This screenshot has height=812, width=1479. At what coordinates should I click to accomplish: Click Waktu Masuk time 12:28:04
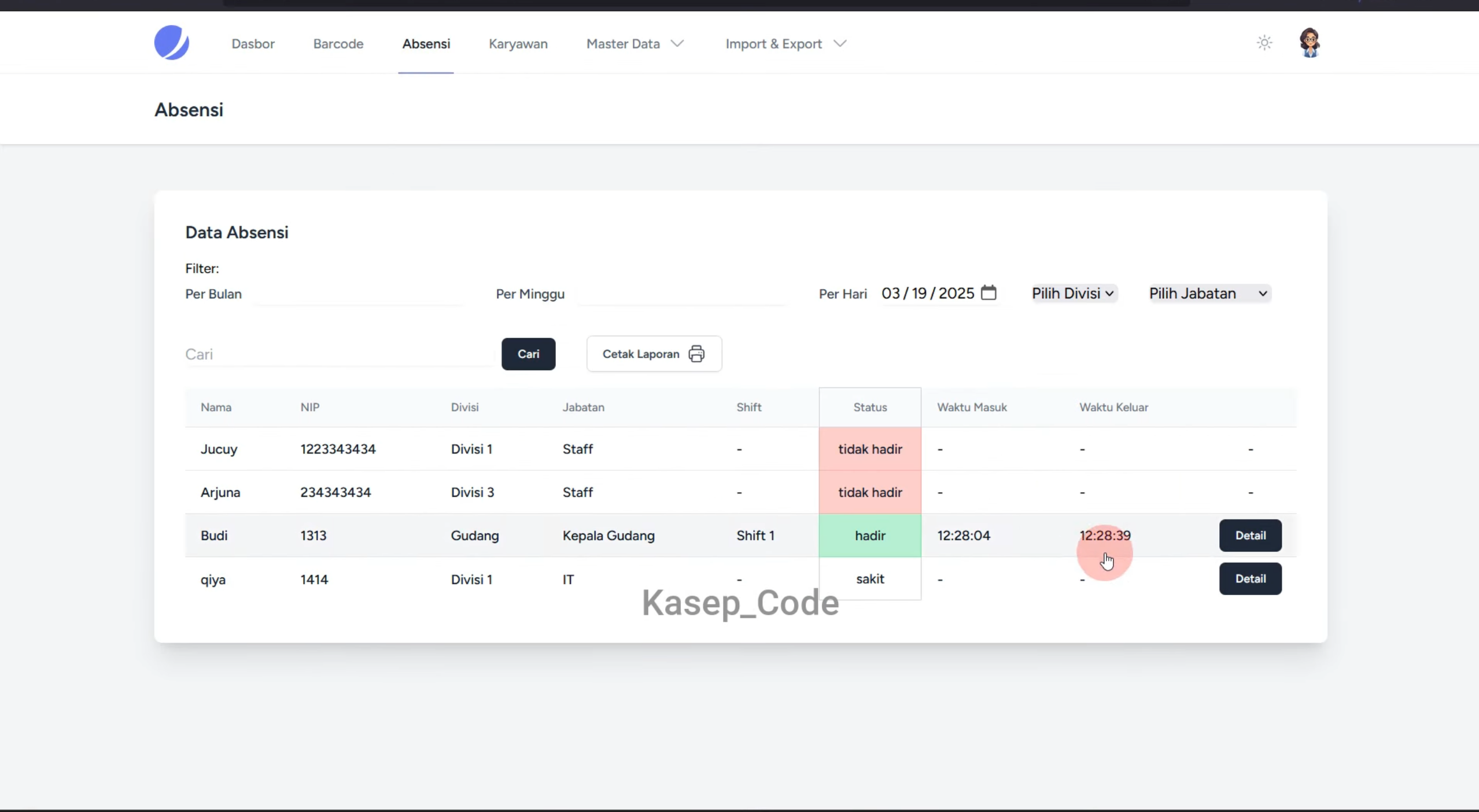[x=964, y=536]
